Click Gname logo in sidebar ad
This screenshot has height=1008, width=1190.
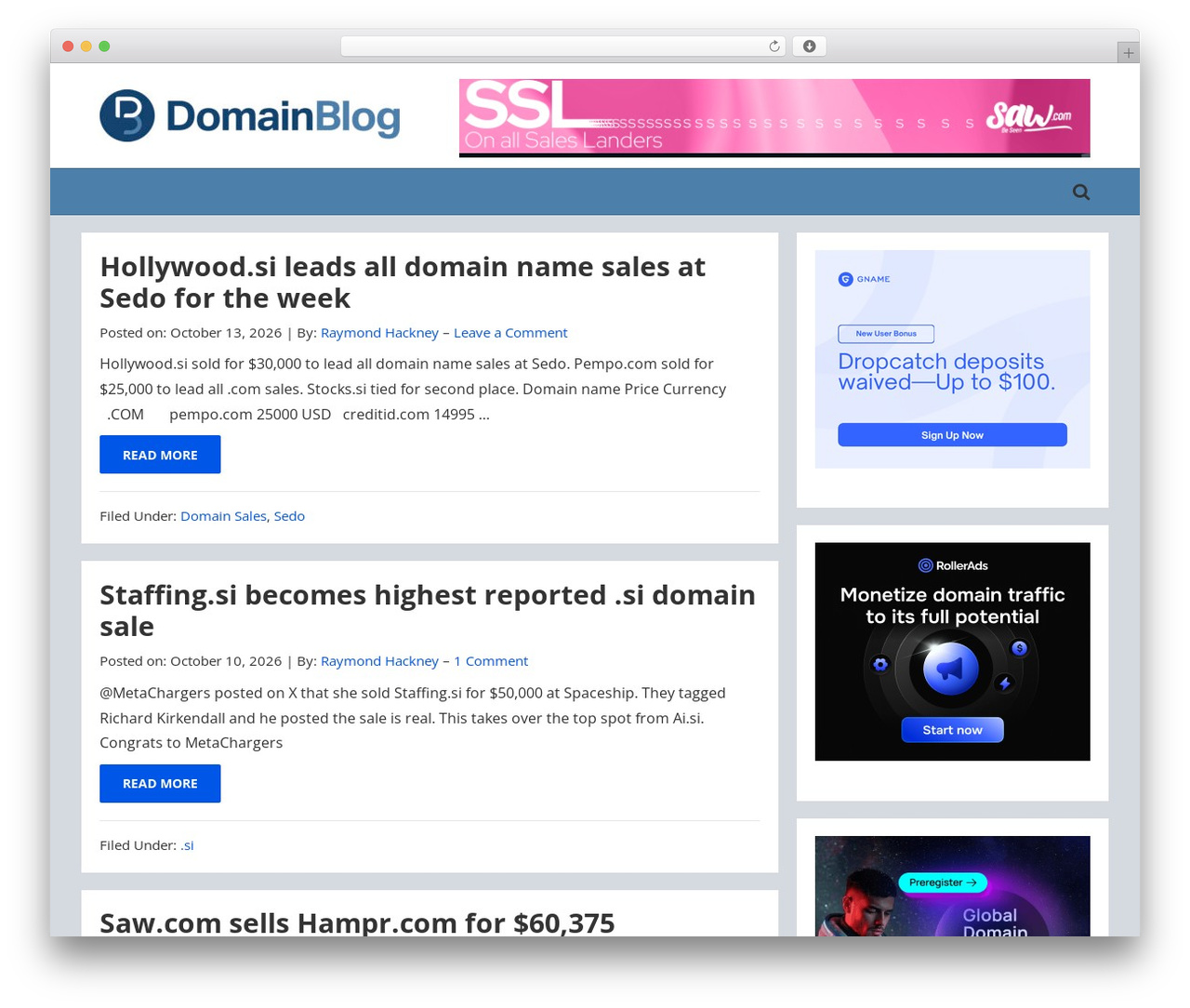point(865,279)
